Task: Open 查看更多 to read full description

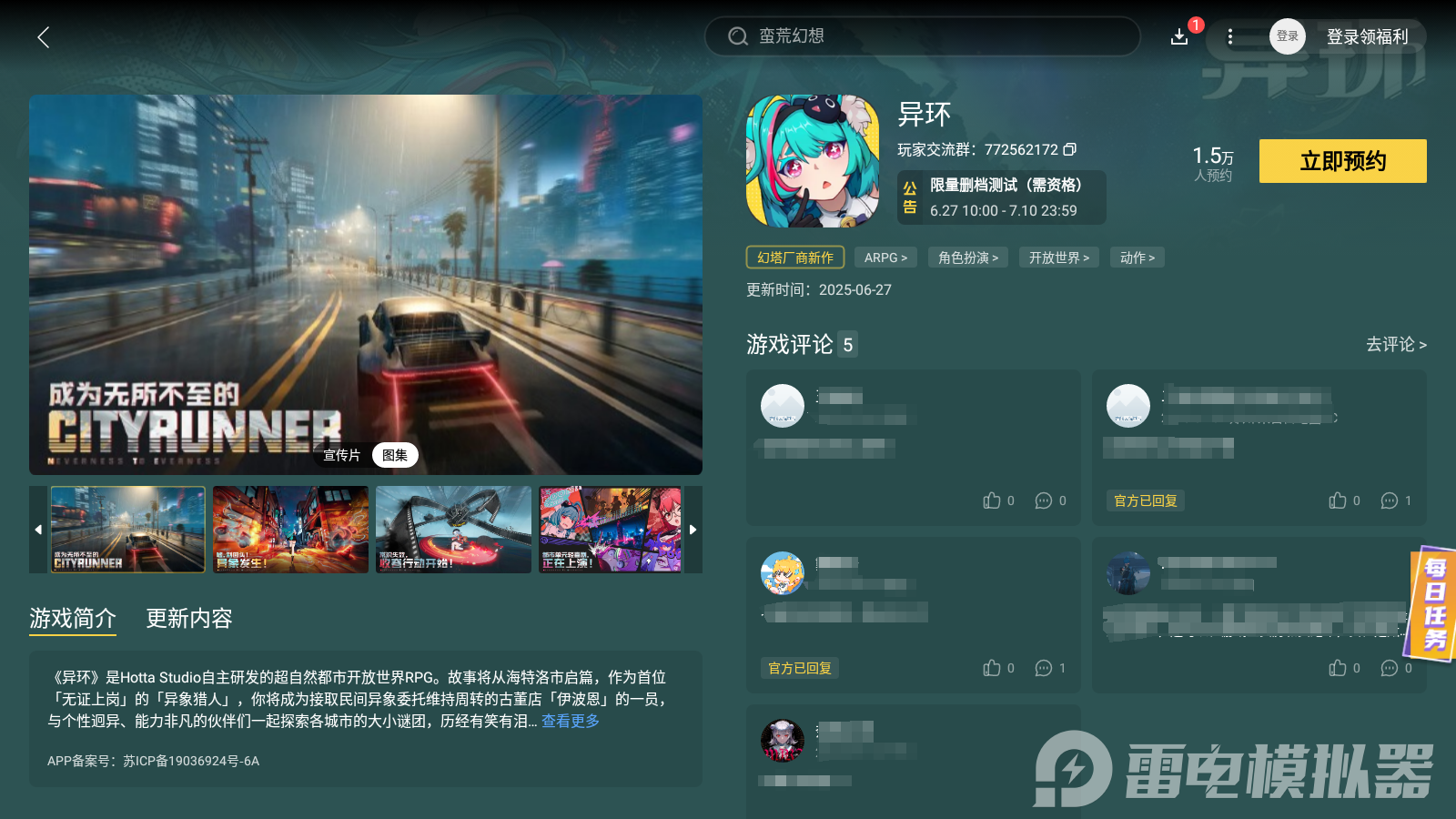Action: 568,721
